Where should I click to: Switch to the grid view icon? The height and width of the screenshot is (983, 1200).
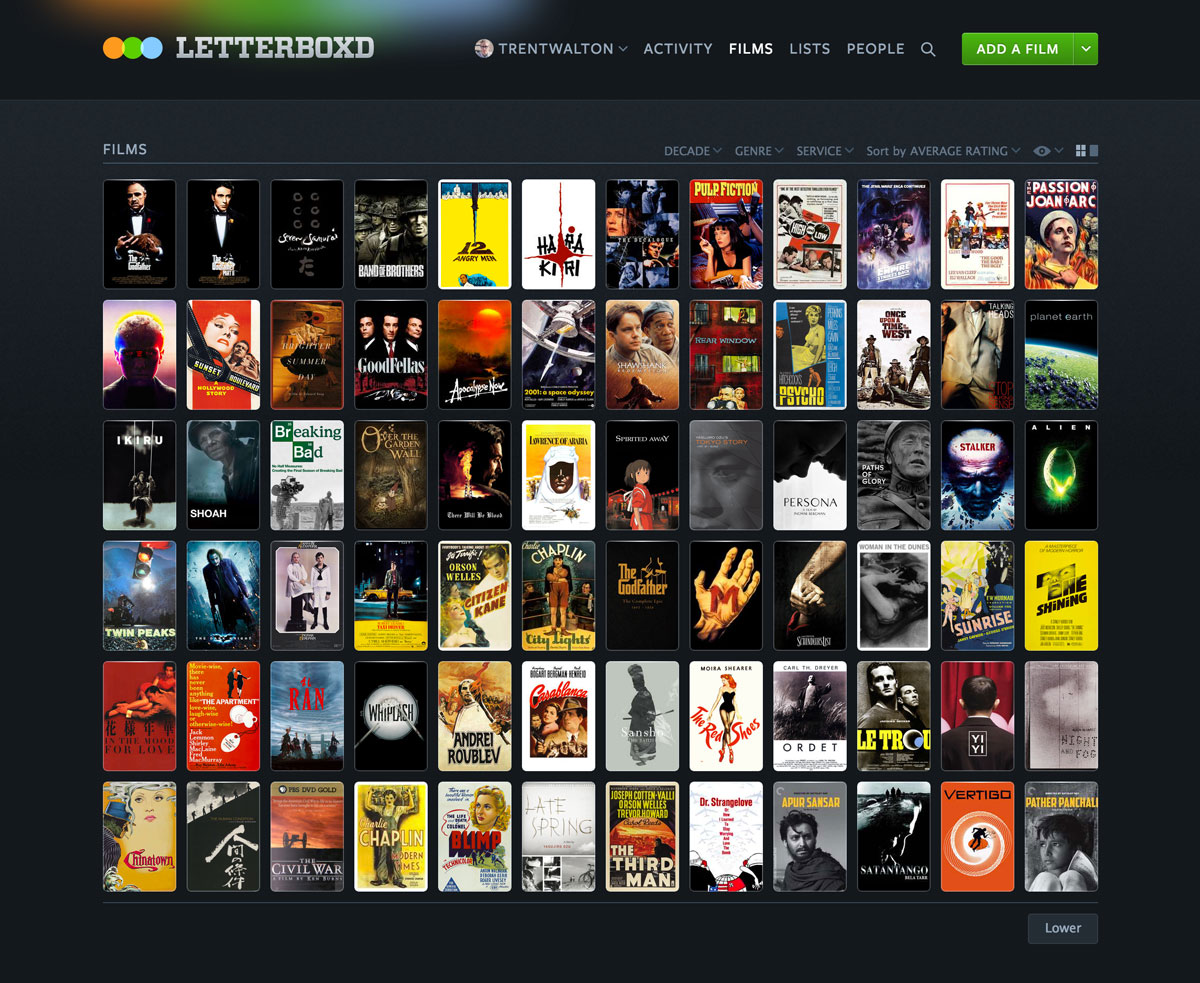pyautogui.click(x=1081, y=151)
